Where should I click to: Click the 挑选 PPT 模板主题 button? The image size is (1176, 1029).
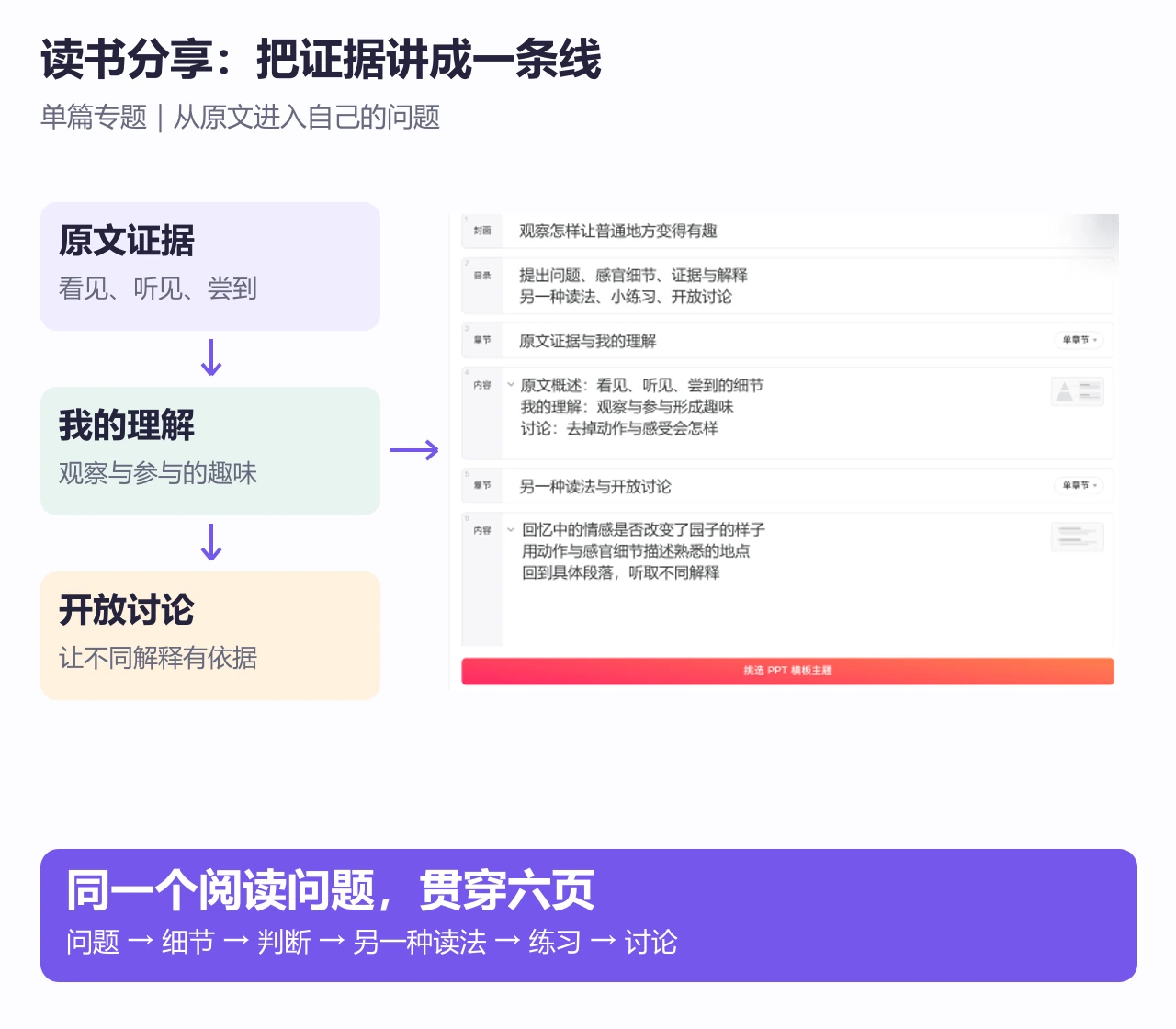(787, 671)
